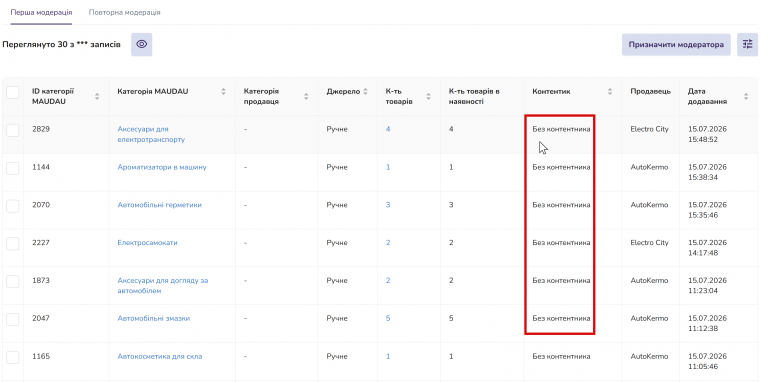Open the Електросамокати category link
The width and height of the screenshot is (768, 383).
tap(147, 242)
